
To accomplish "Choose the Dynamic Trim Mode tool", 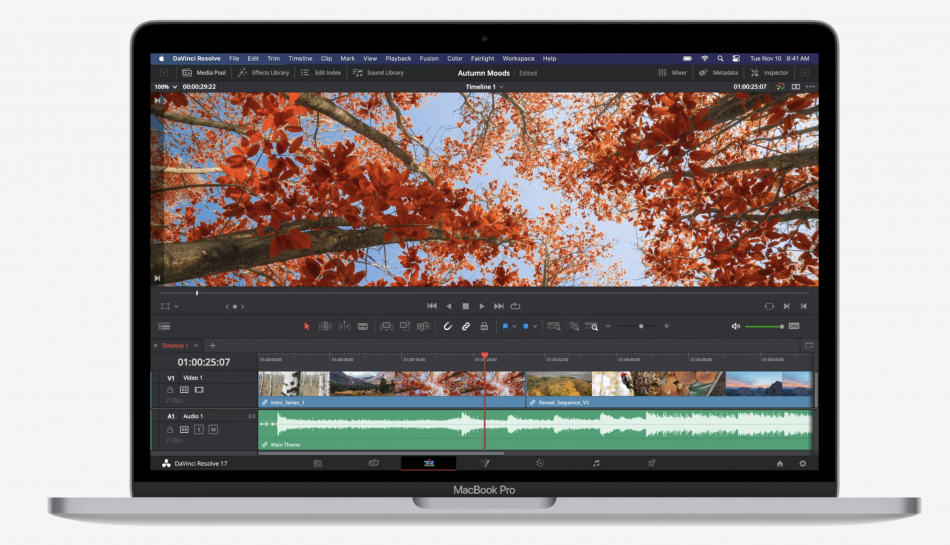I will [x=344, y=326].
